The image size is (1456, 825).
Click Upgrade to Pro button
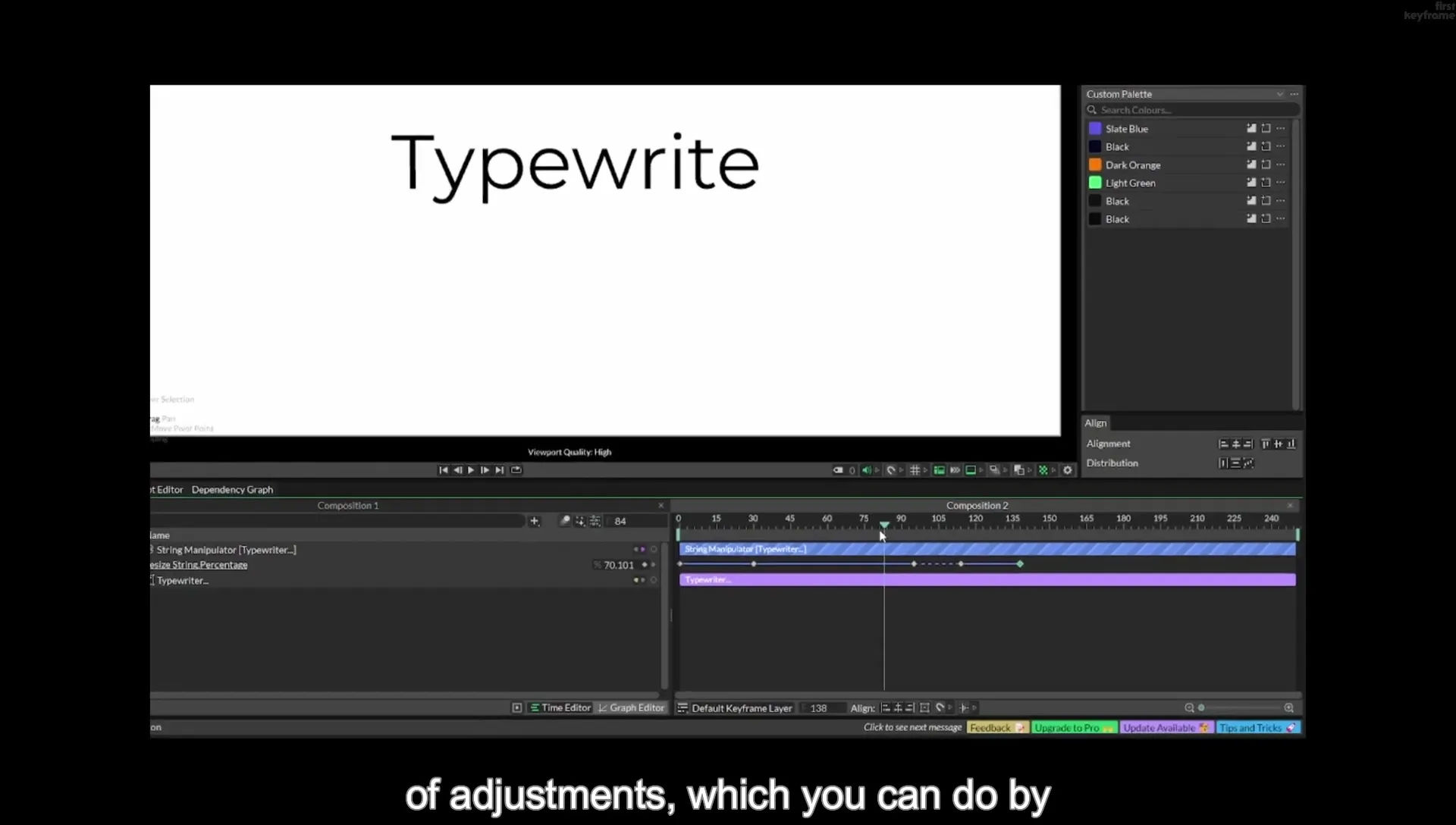click(1074, 728)
